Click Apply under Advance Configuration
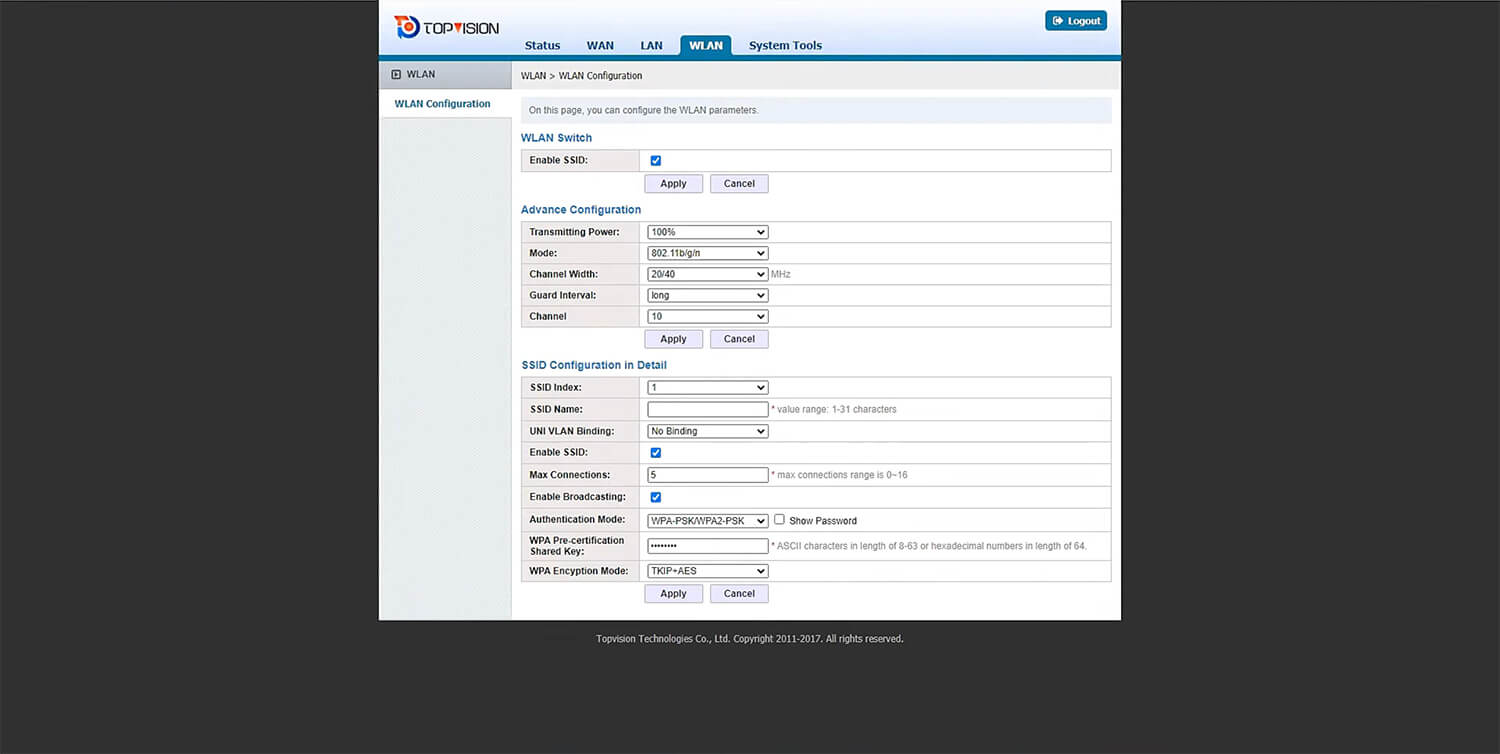Screen dimensions: 1500x754 673,339
